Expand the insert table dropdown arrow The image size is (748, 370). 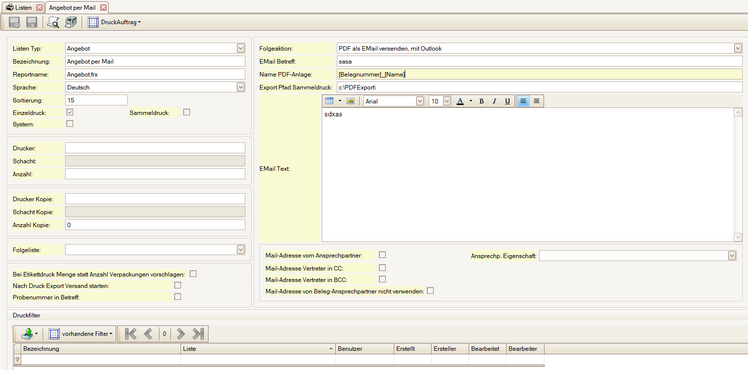[340, 101]
